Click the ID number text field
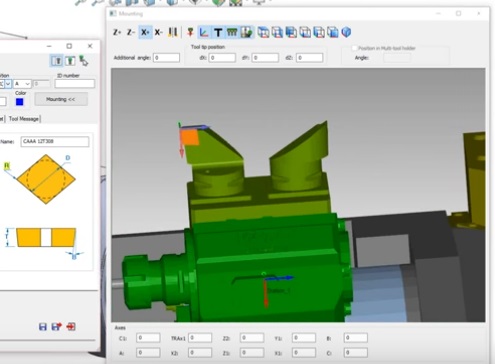This screenshot has width=495, height=364. [75, 84]
